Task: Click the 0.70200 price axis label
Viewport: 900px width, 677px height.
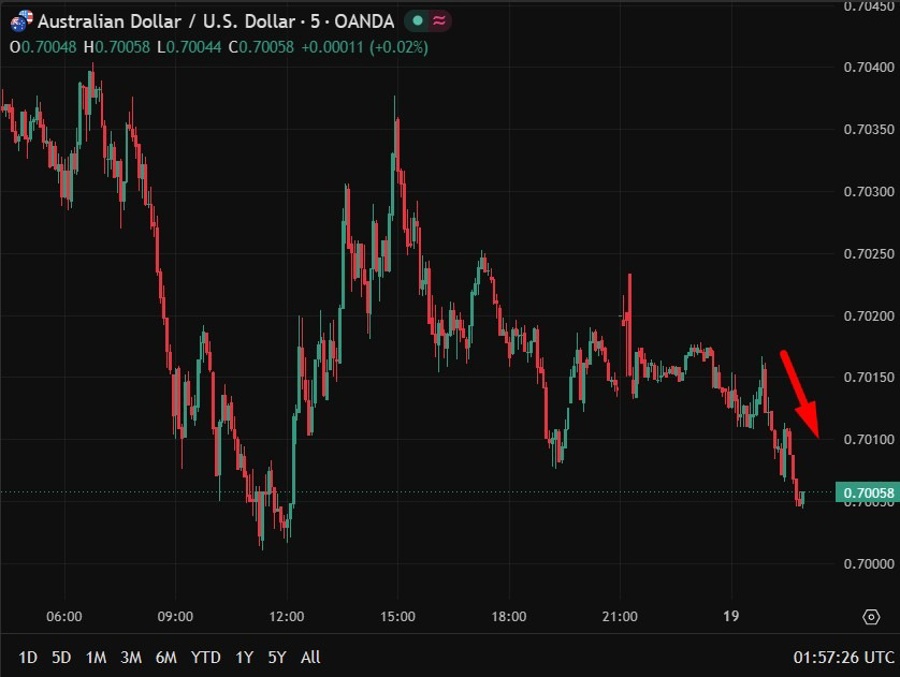Action: 868,316
